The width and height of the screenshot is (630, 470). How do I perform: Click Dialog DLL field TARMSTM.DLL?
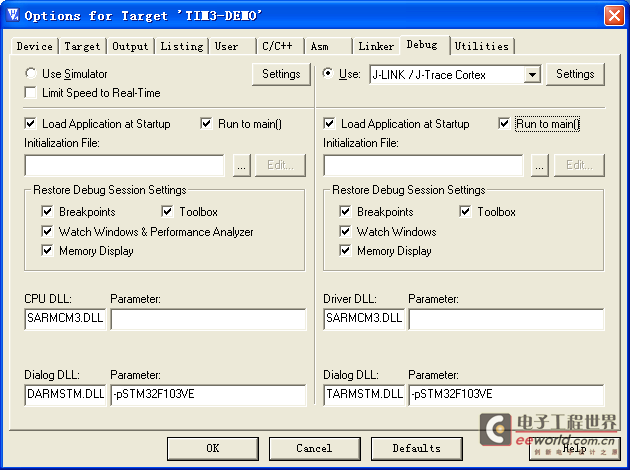tap(364, 395)
